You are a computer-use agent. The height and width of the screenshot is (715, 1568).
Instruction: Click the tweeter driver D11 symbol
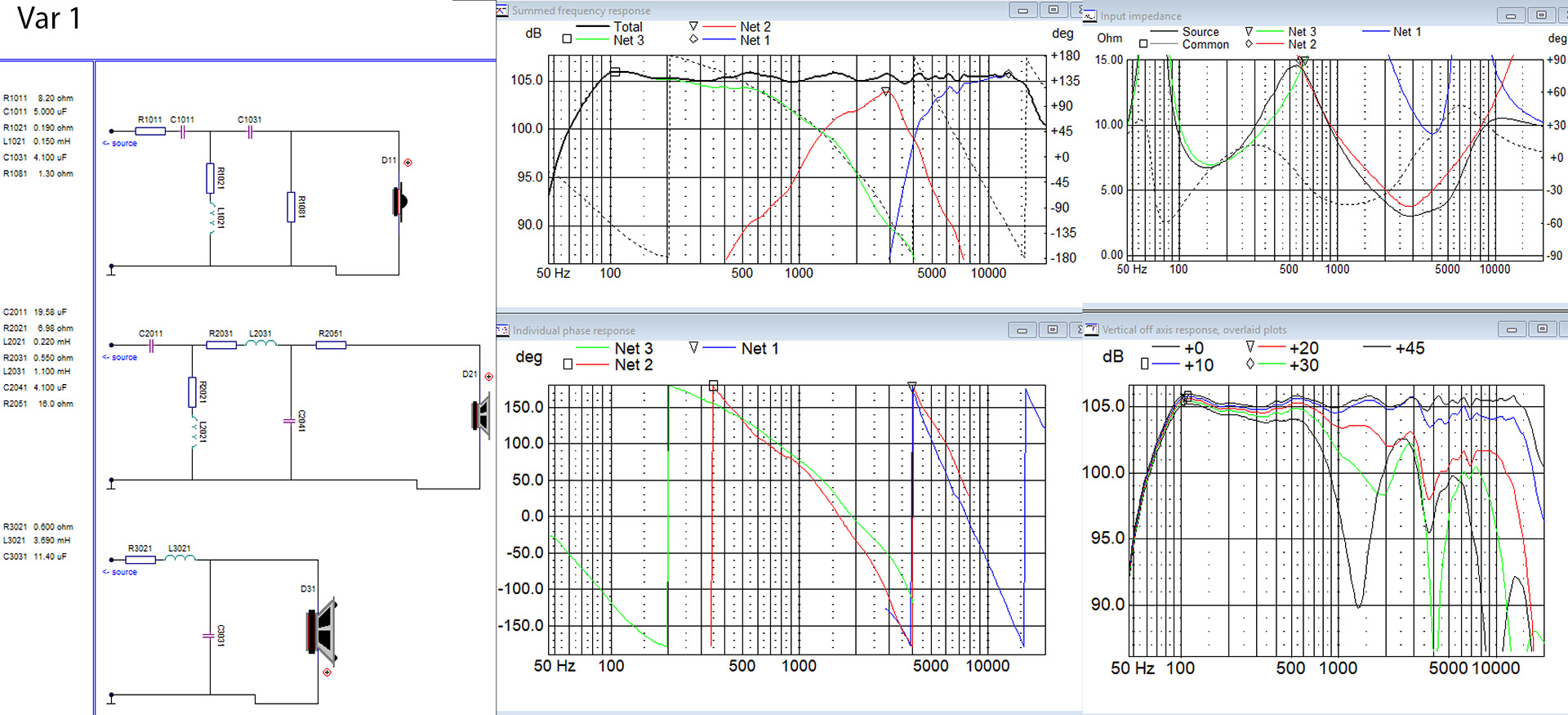(399, 201)
